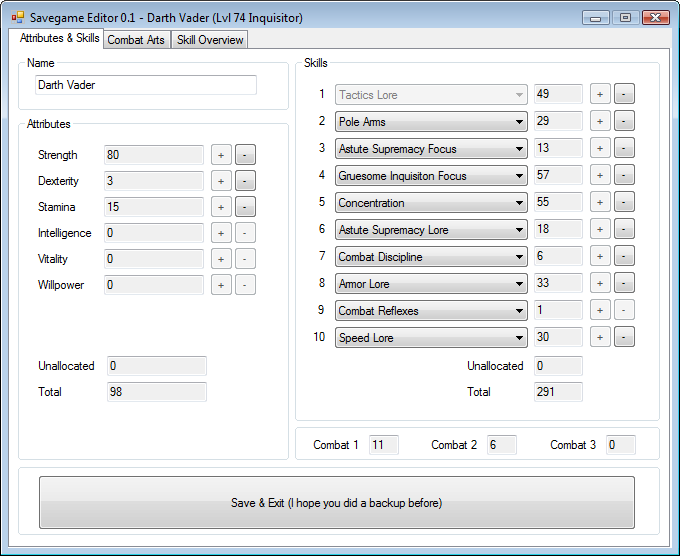Click the Tactics Lore value field showing 49
This screenshot has height=556, width=680.
(x=558, y=94)
